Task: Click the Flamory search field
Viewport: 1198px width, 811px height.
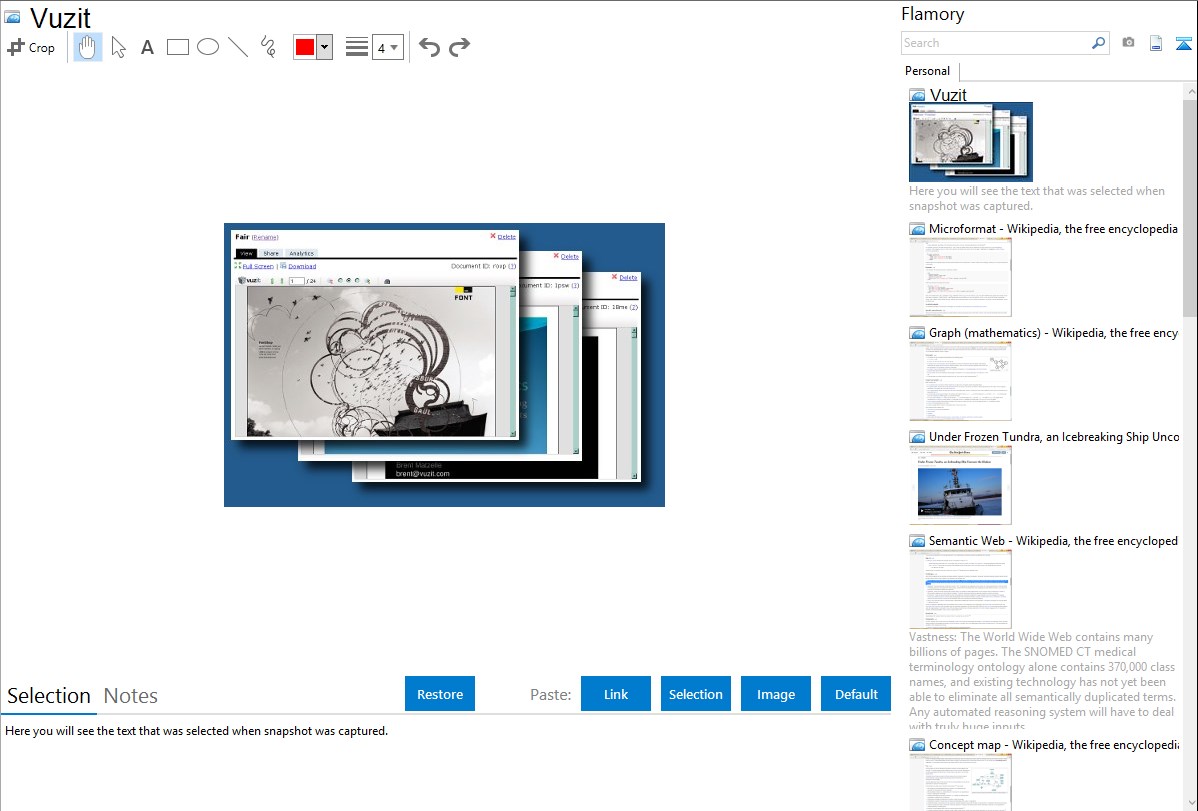Action: (x=996, y=43)
